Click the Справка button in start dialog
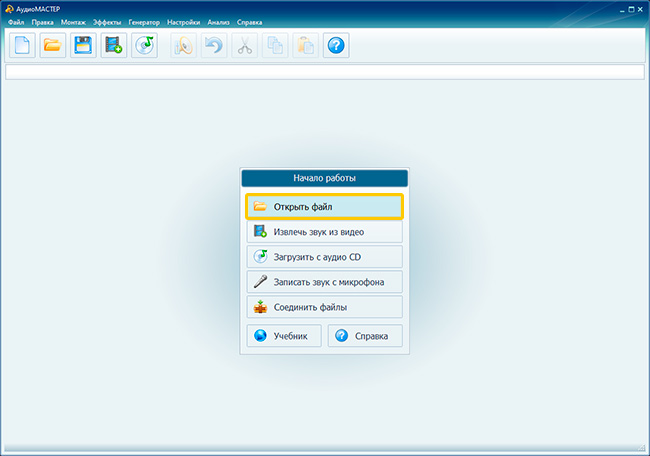The width and height of the screenshot is (650, 456). tap(365, 336)
